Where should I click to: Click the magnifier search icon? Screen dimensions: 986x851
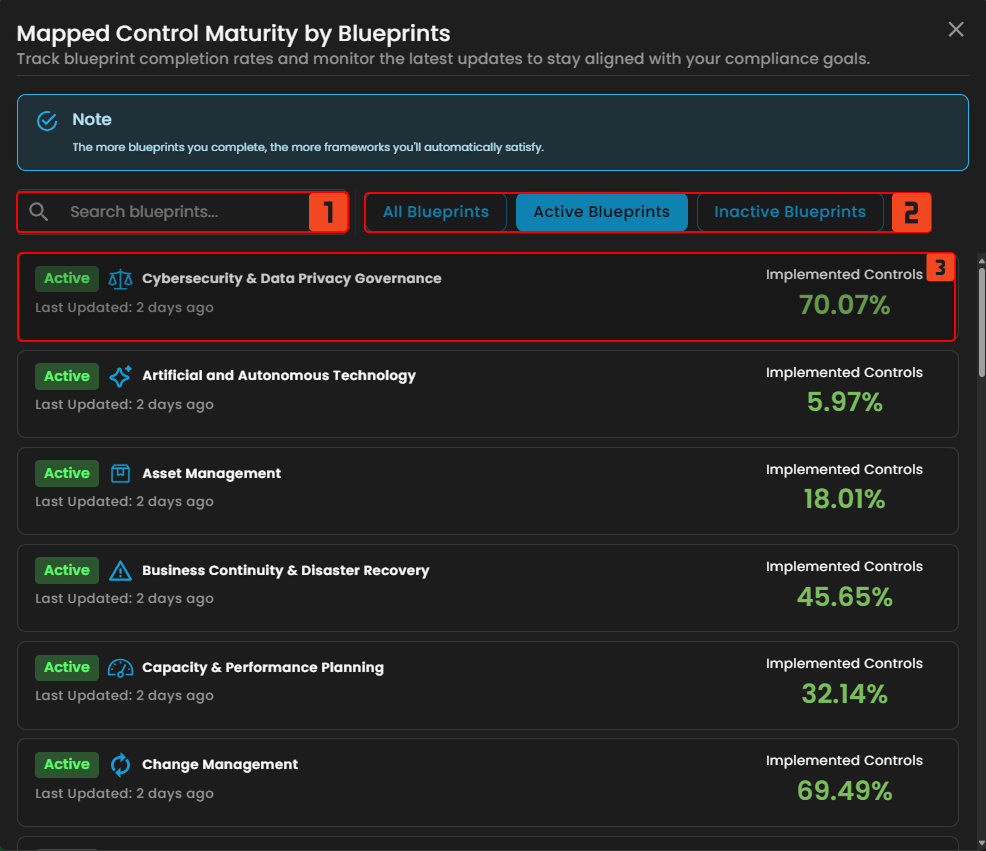pyautogui.click(x=39, y=212)
